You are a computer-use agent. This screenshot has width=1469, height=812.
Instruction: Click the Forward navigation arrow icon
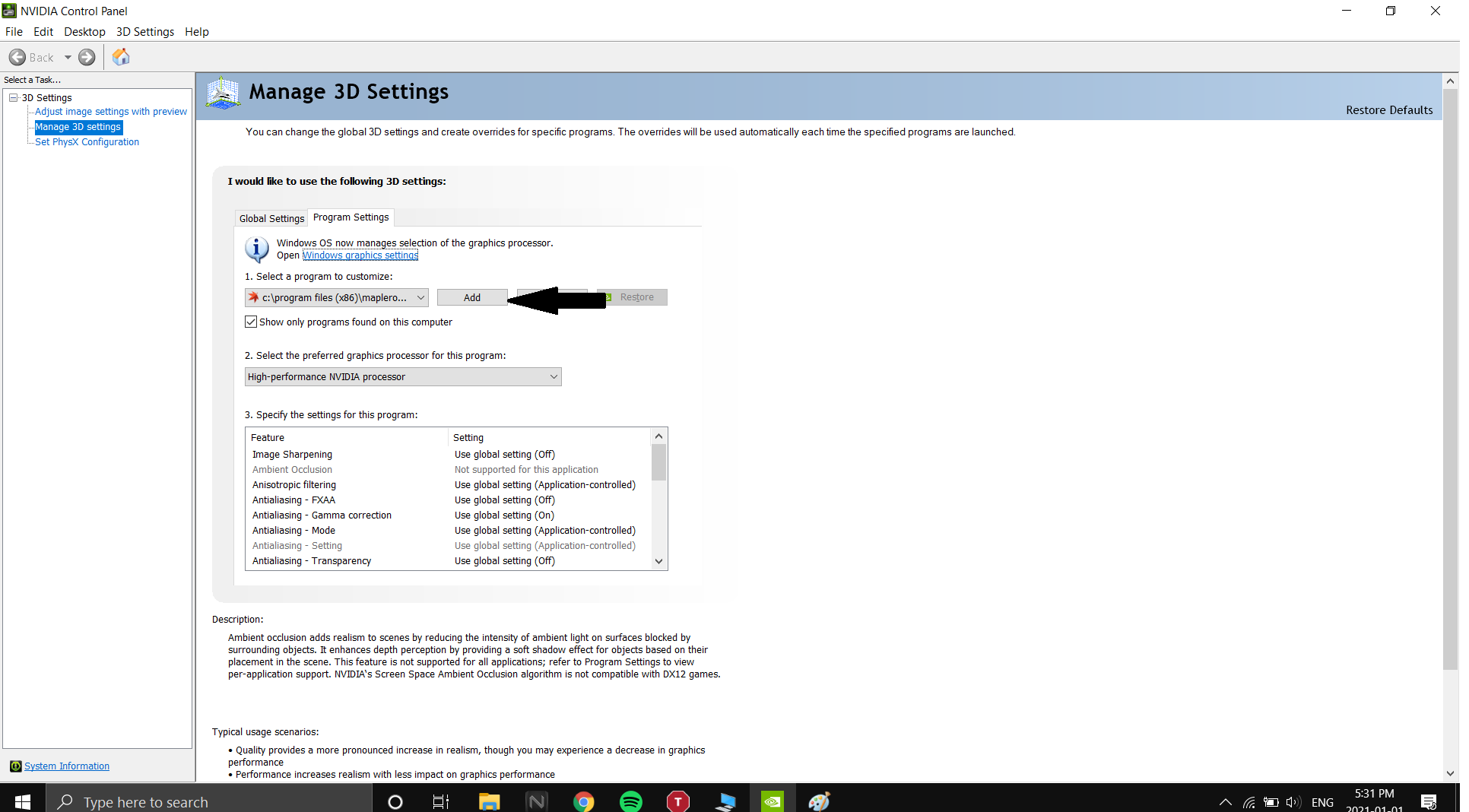point(87,58)
